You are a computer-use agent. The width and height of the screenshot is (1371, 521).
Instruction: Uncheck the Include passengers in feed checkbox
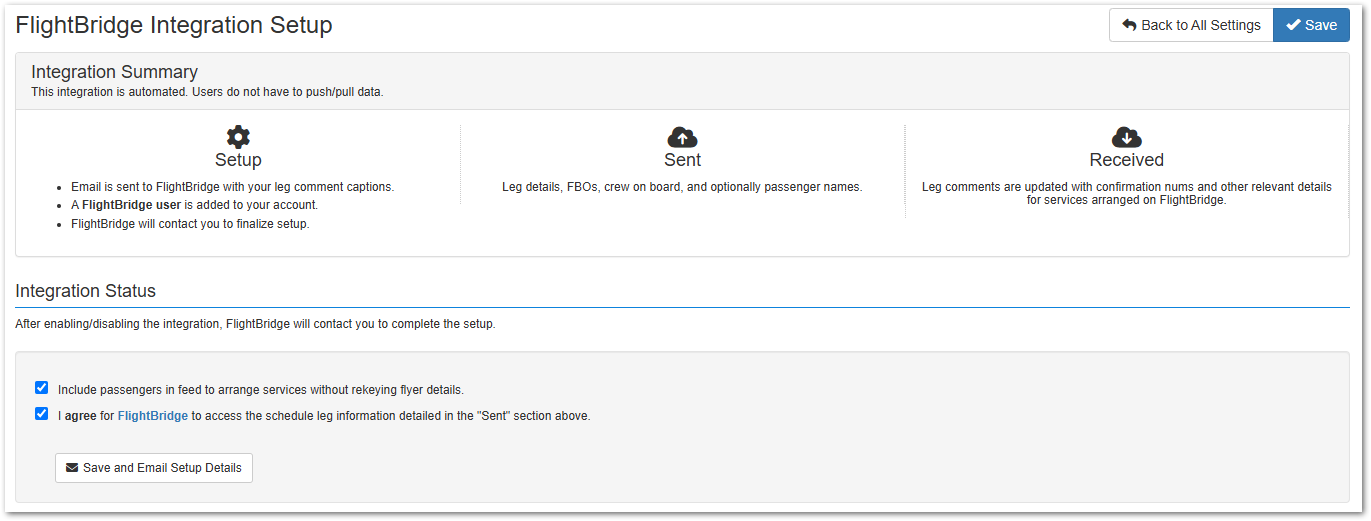(x=41, y=388)
